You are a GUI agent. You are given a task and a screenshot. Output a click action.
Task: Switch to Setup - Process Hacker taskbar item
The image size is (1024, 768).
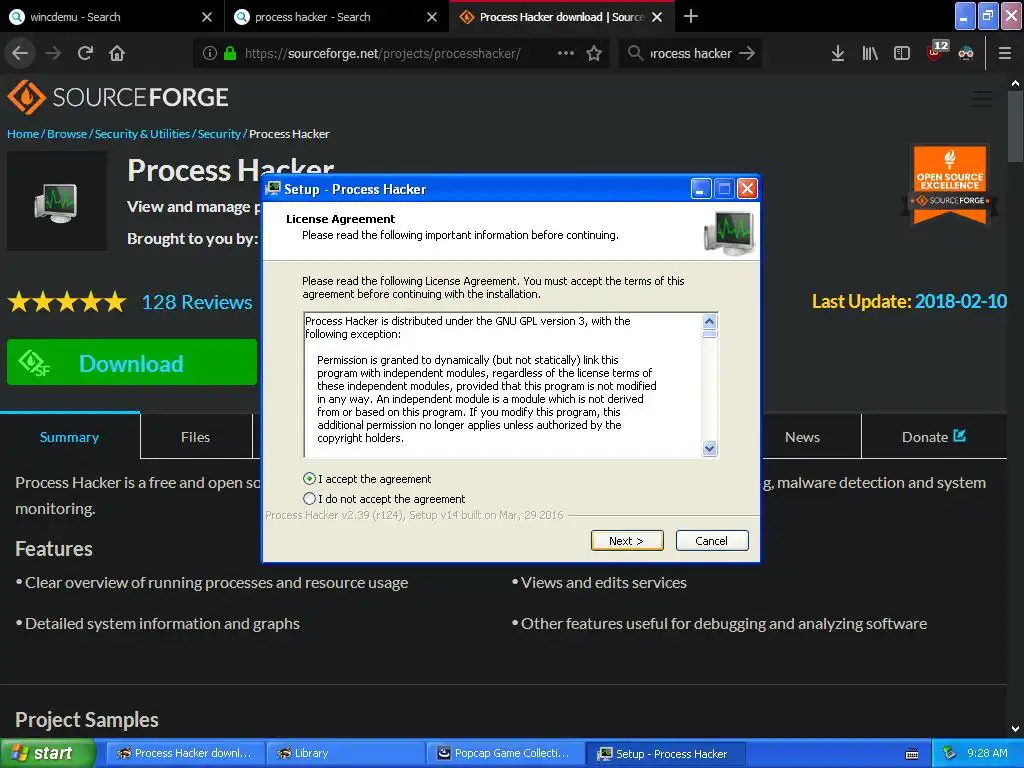point(665,754)
